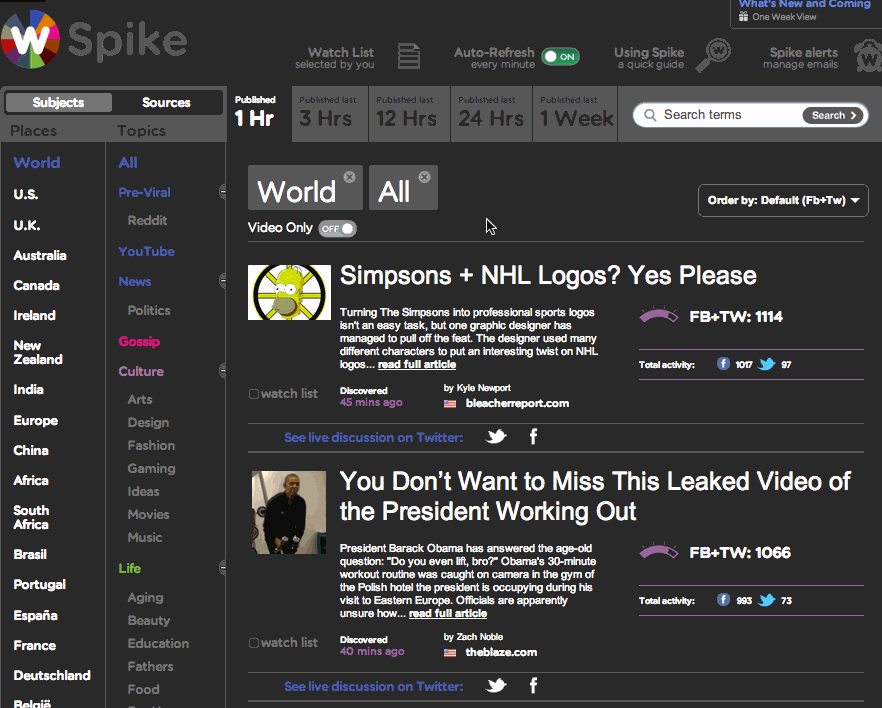This screenshot has width=882, height=708.
Task: Click the Spike W logo
Action: click(30, 40)
